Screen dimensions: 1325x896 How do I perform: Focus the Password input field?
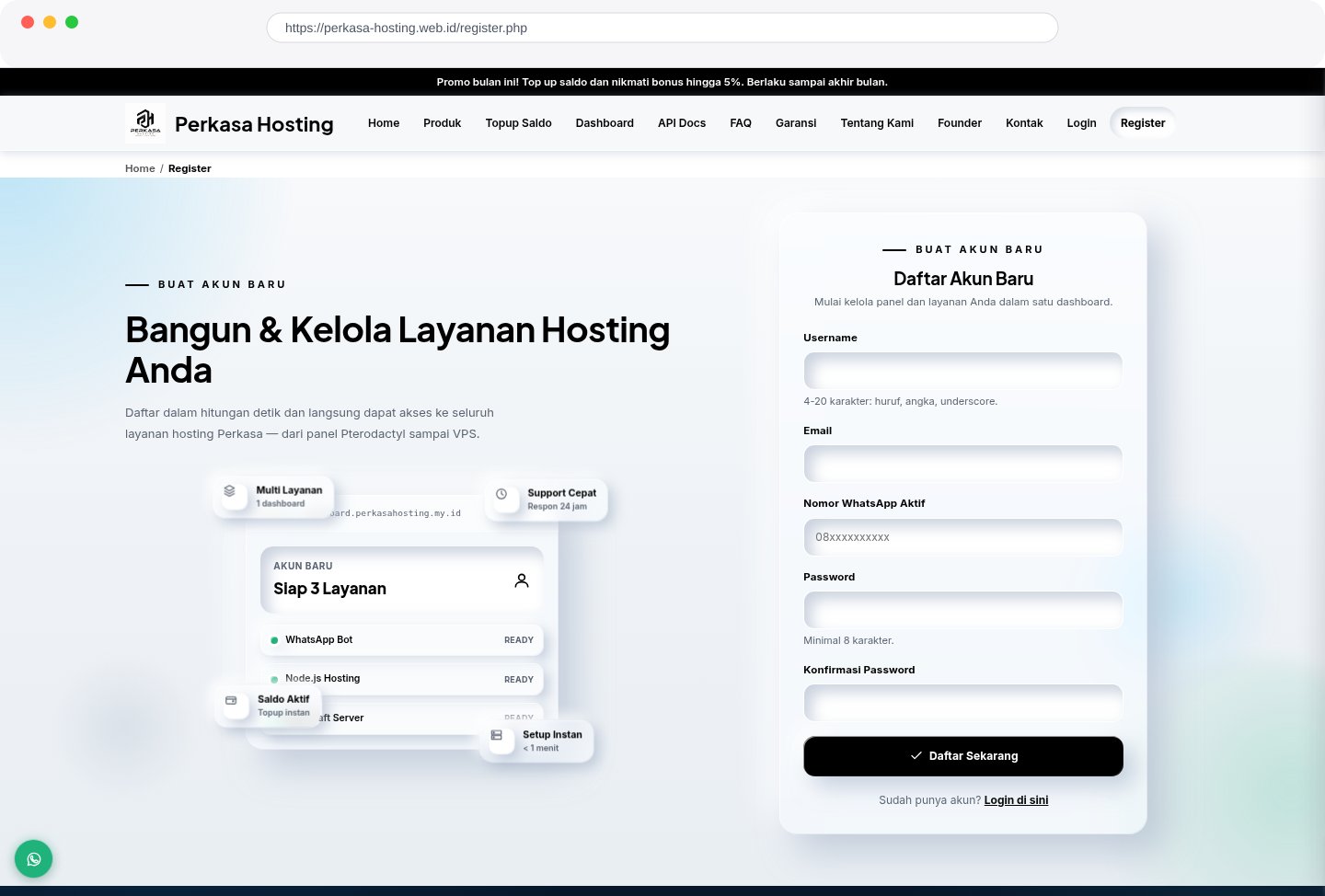click(963, 610)
